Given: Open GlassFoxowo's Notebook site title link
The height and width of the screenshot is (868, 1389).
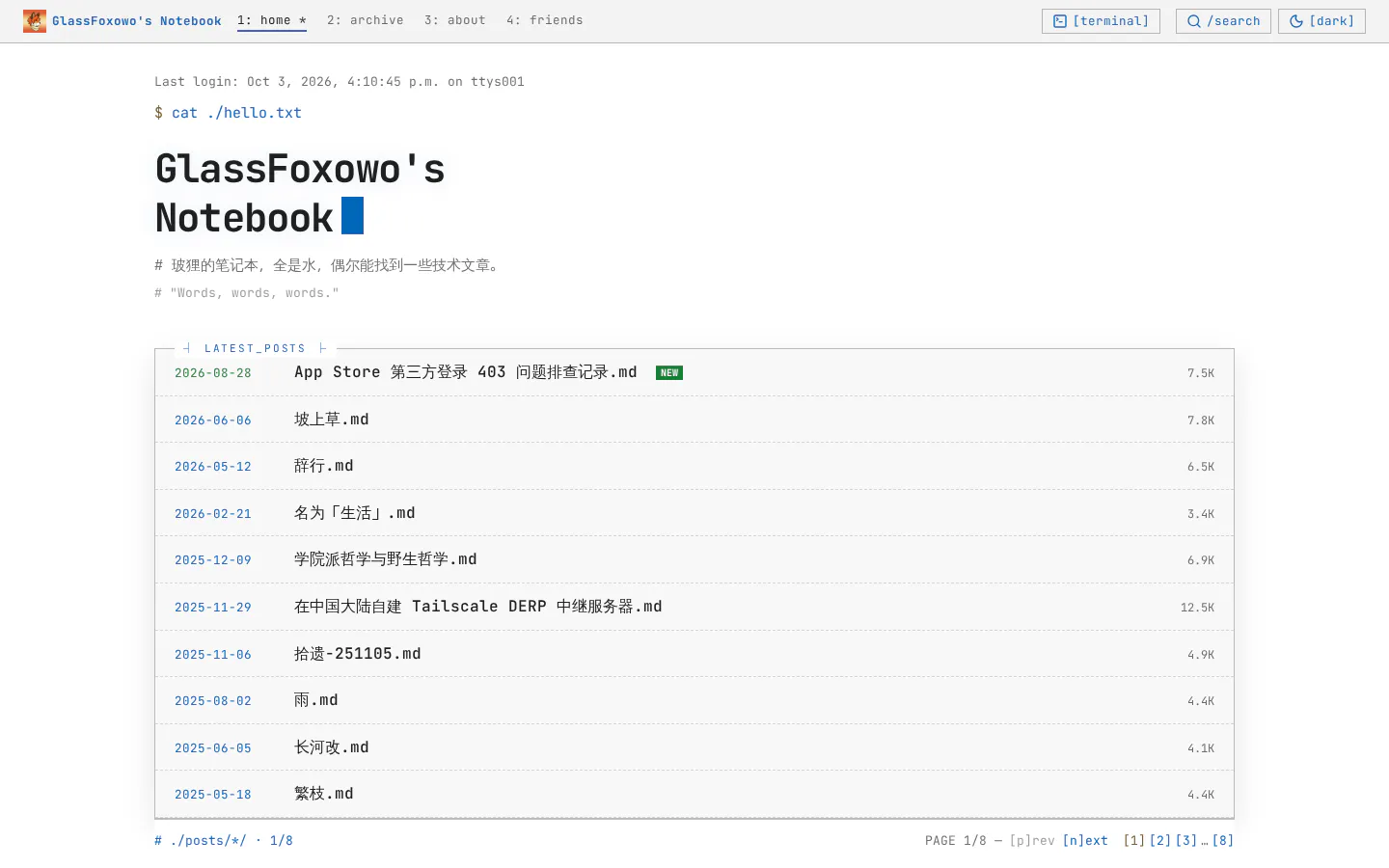Looking at the screenshot, I should point(137,21).
